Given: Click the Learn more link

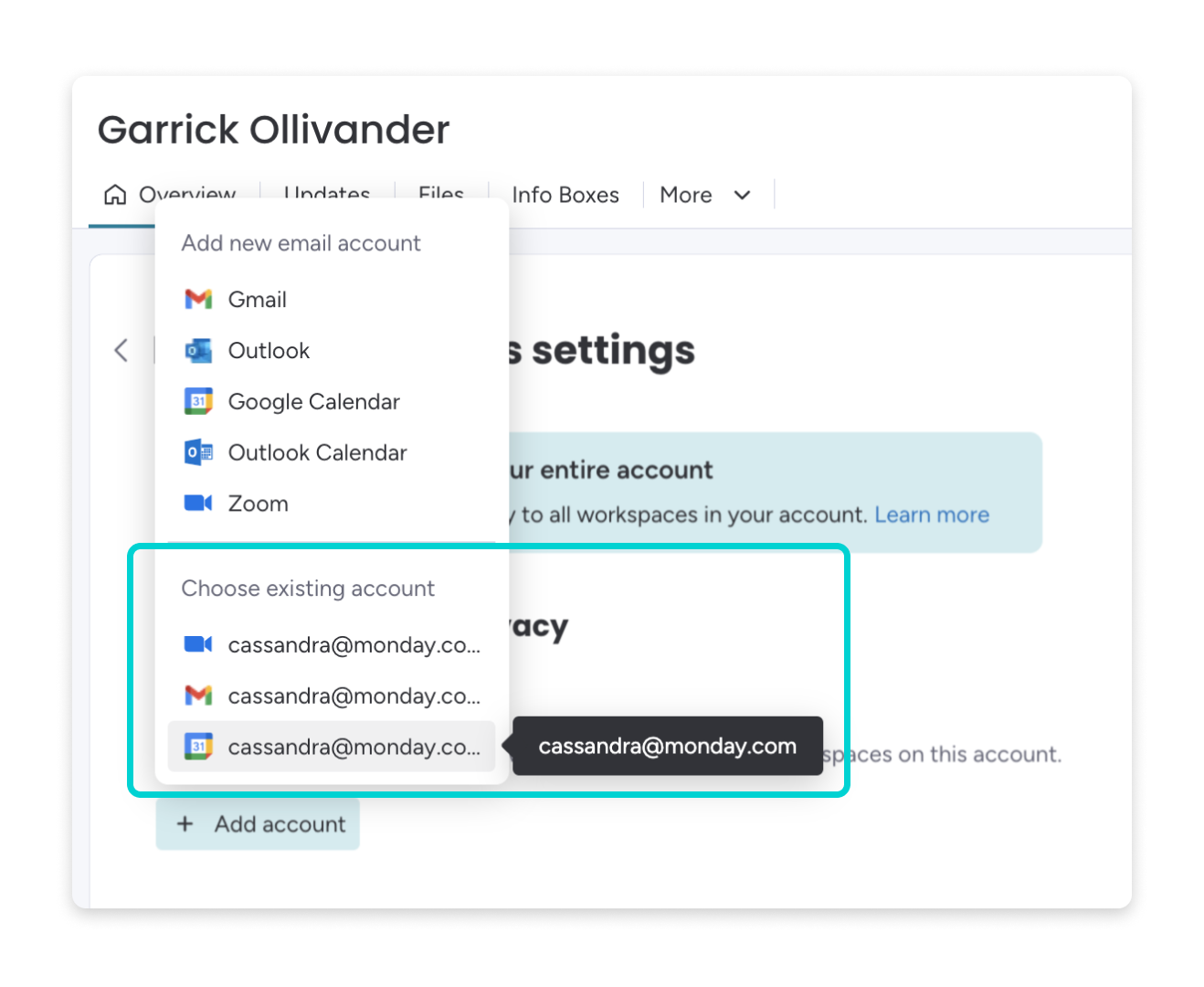Looking at the screenshot, I should (x=932, y=515).
